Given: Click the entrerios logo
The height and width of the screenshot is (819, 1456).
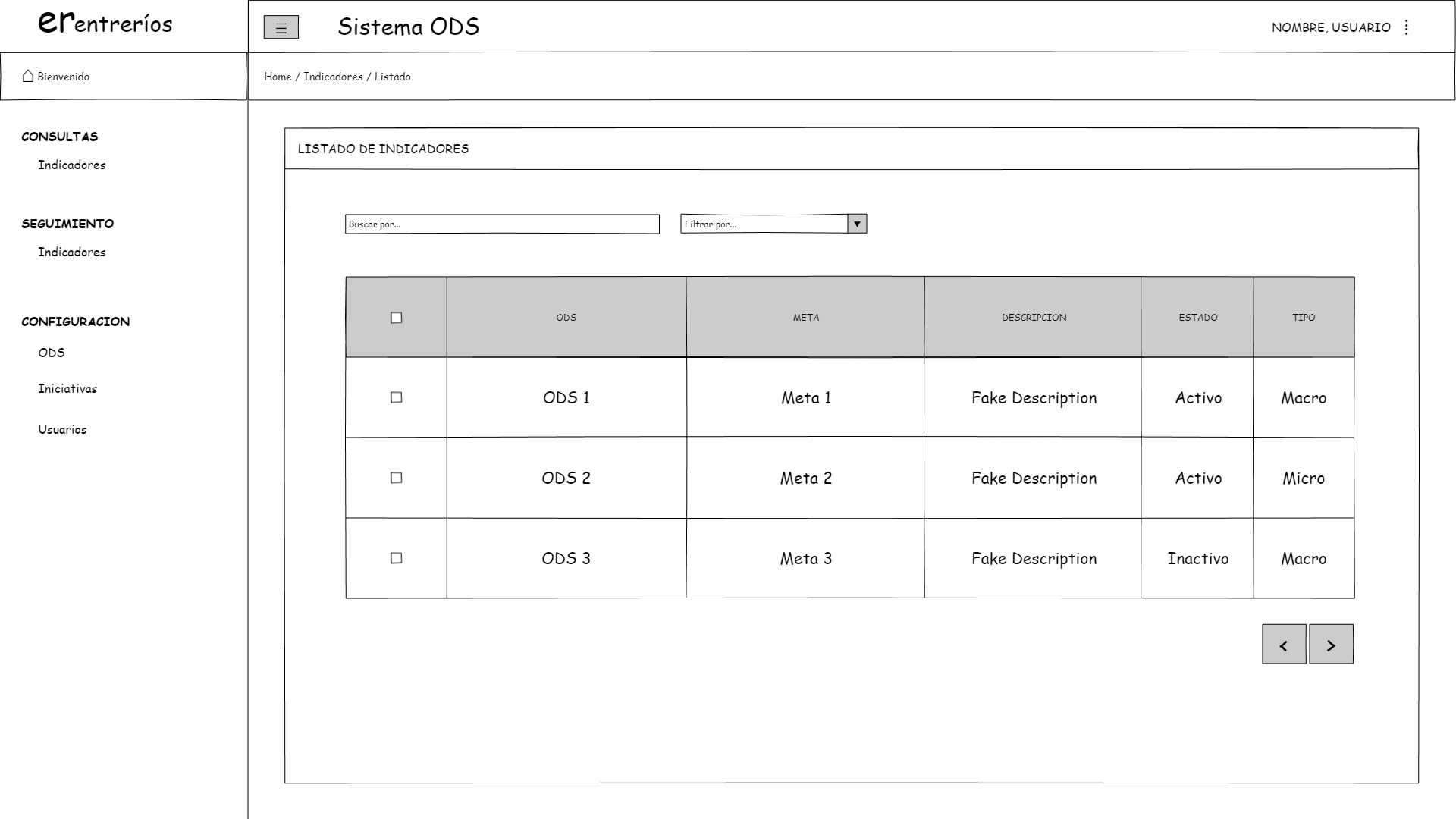Looking at the screenshot, I should pos(105,24).
